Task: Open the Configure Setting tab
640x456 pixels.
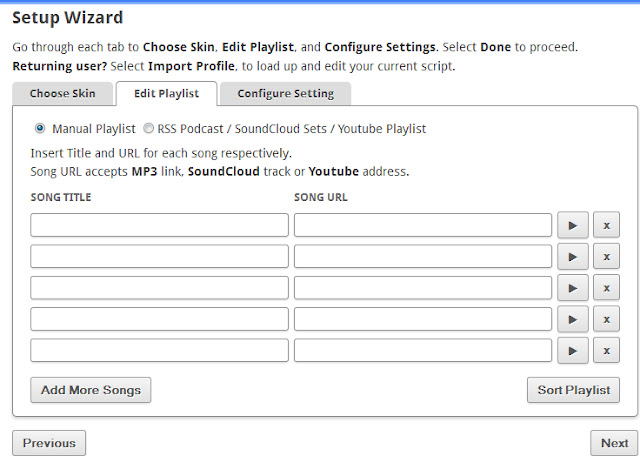Action: point(285,93)
